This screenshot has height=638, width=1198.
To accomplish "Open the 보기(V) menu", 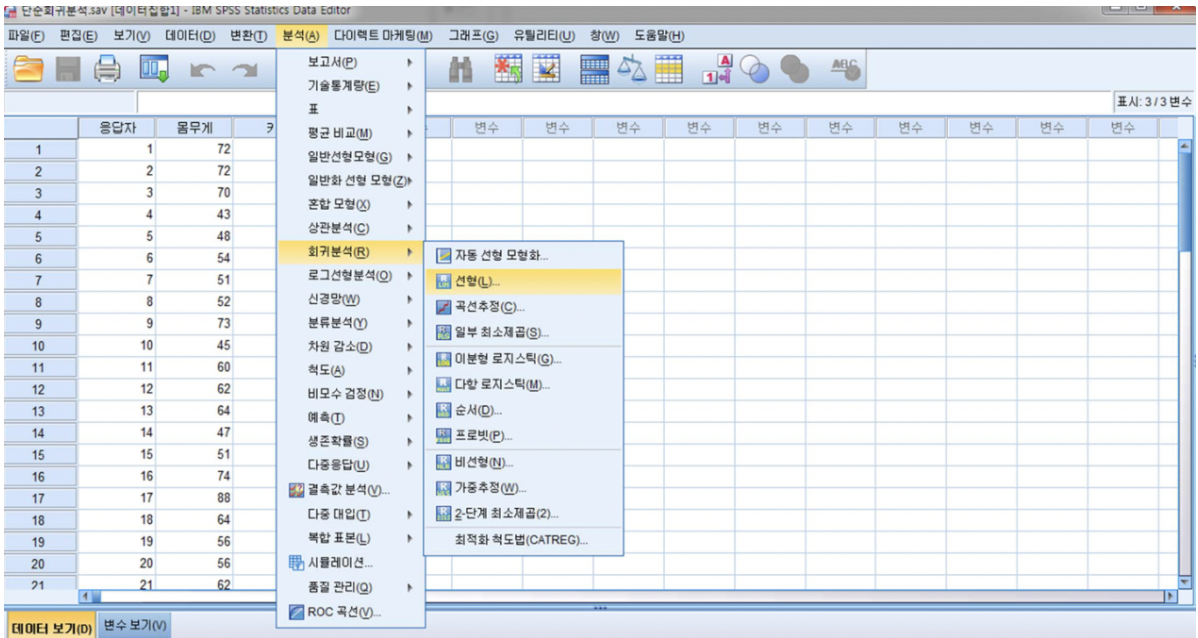I will tap(131, 36).
